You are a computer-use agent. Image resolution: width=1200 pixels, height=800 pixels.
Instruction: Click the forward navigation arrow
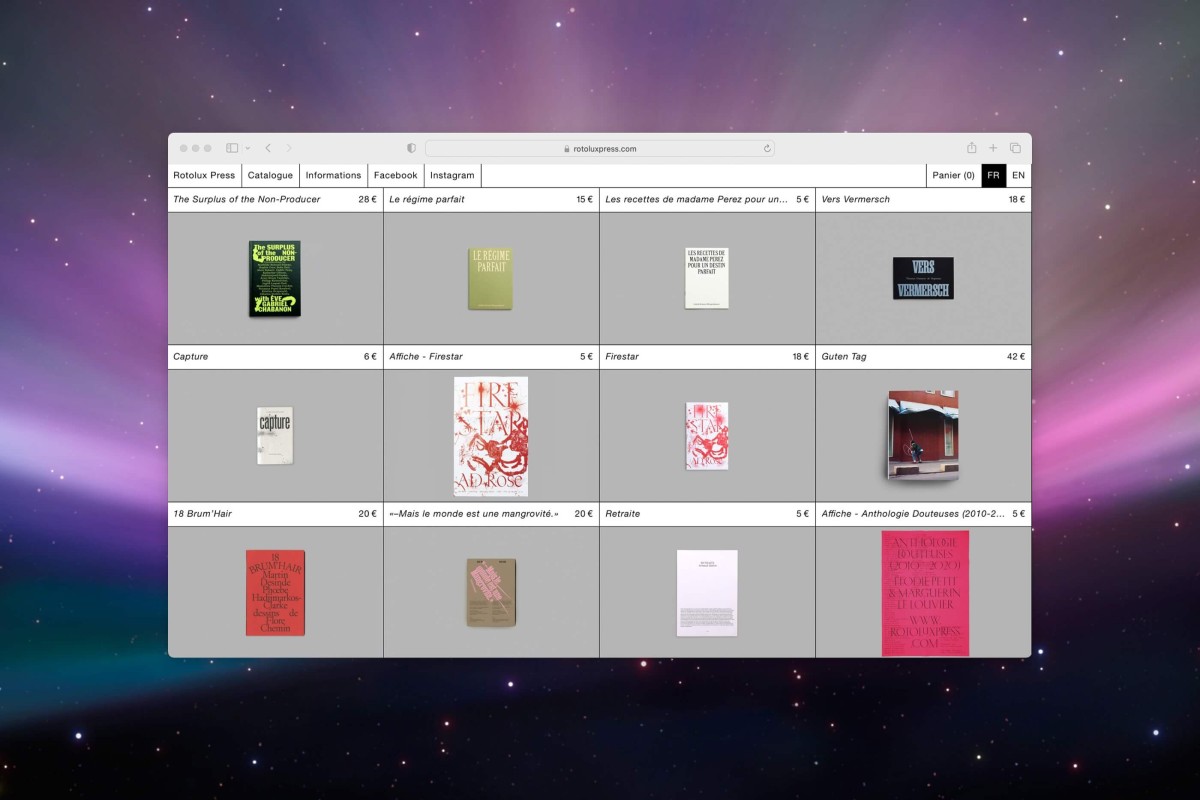point(289,148)
